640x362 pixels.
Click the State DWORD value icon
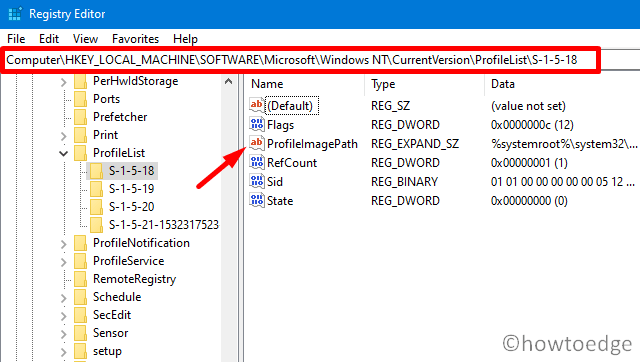coord(257,200)
